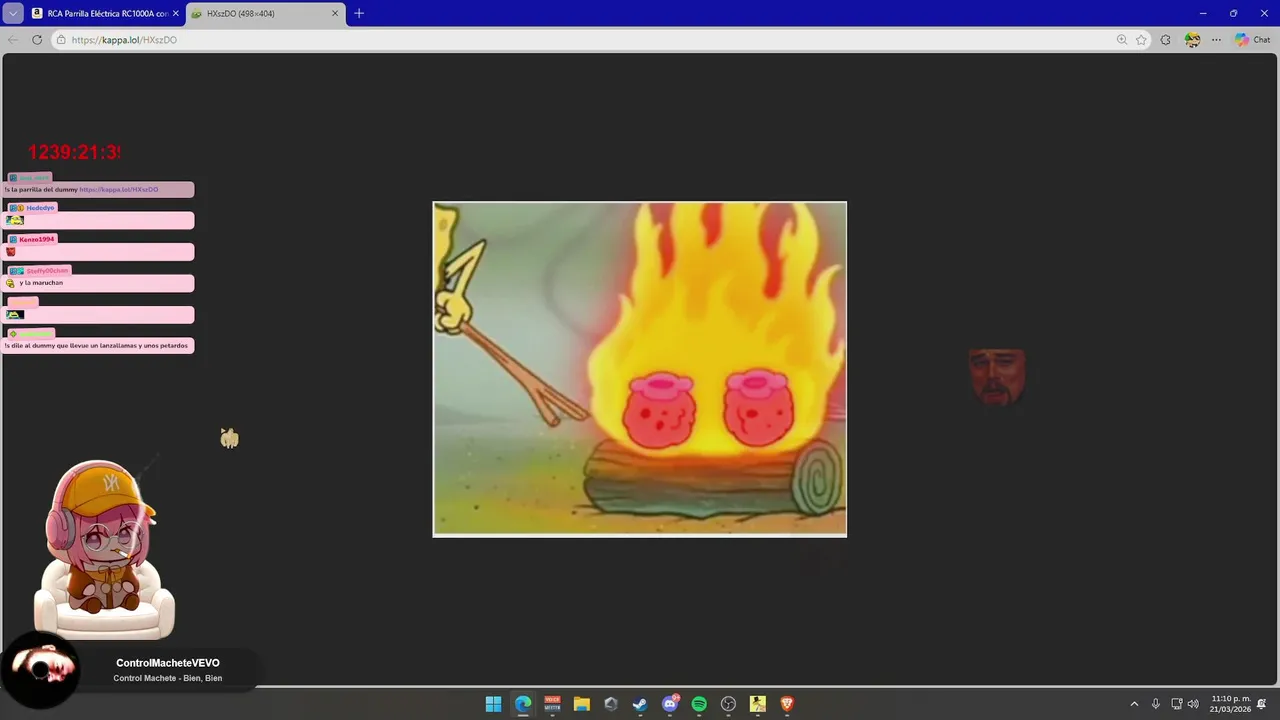This screenshot has height=720, width=1280.
Task: Close the RCA Parrilla Eléctrica tab
Action: [x=176, y=13]
